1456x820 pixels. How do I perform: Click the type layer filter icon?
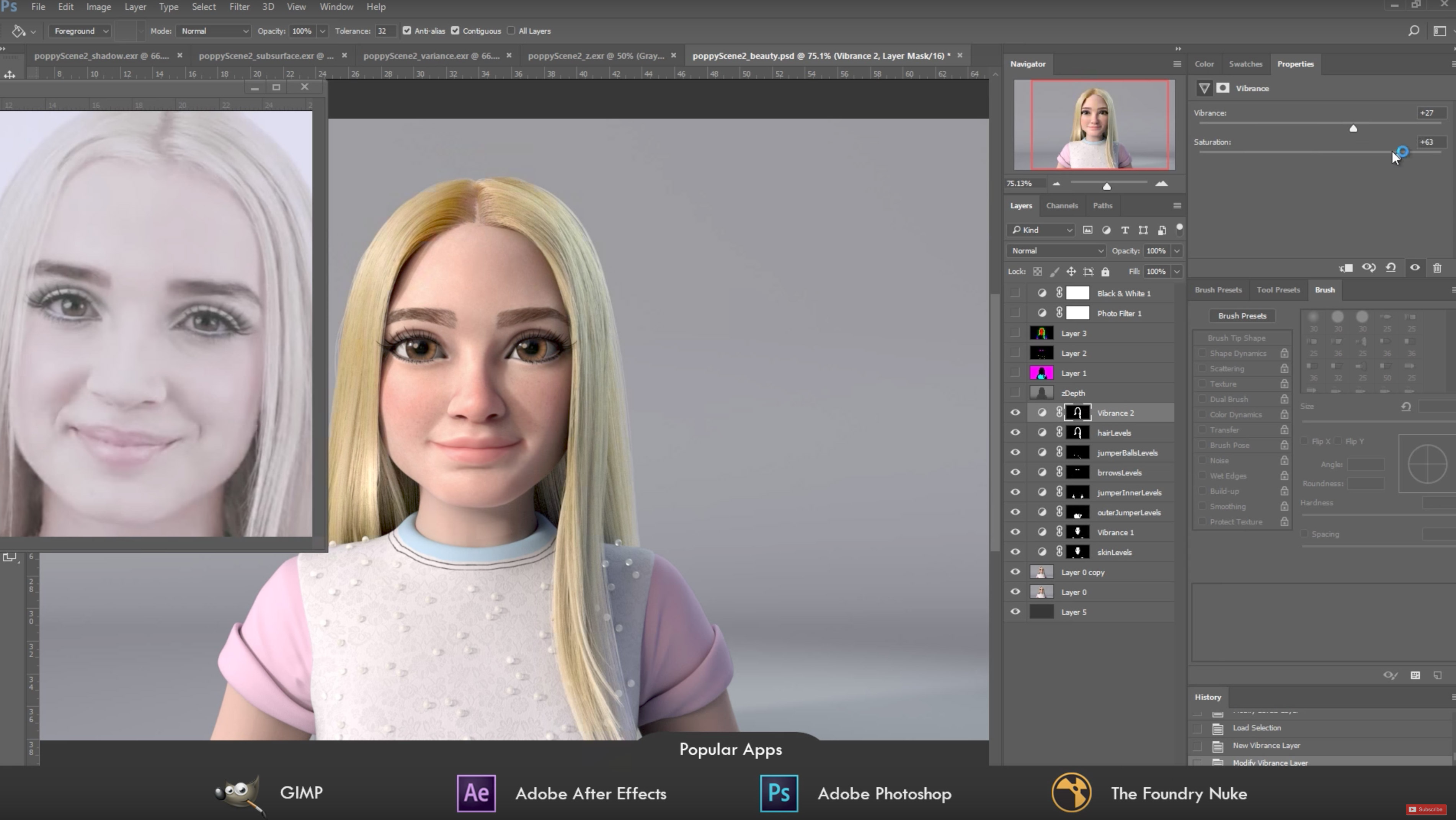(x=1125, y=230)
